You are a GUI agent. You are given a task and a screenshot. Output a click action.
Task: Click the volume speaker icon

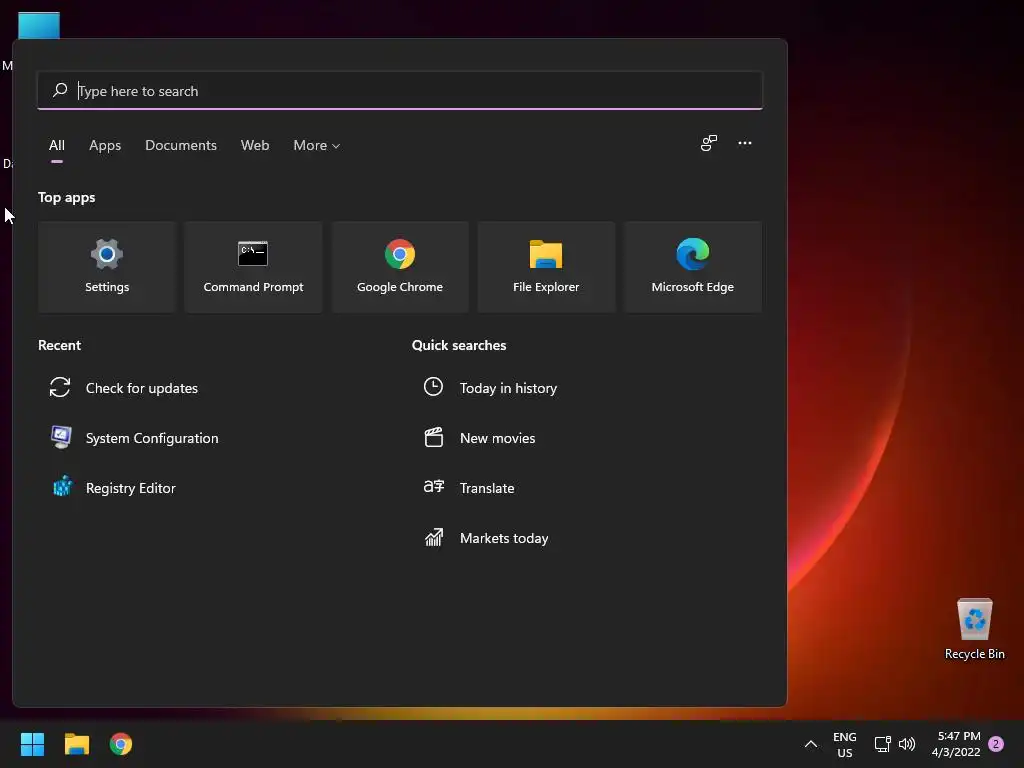907,744
